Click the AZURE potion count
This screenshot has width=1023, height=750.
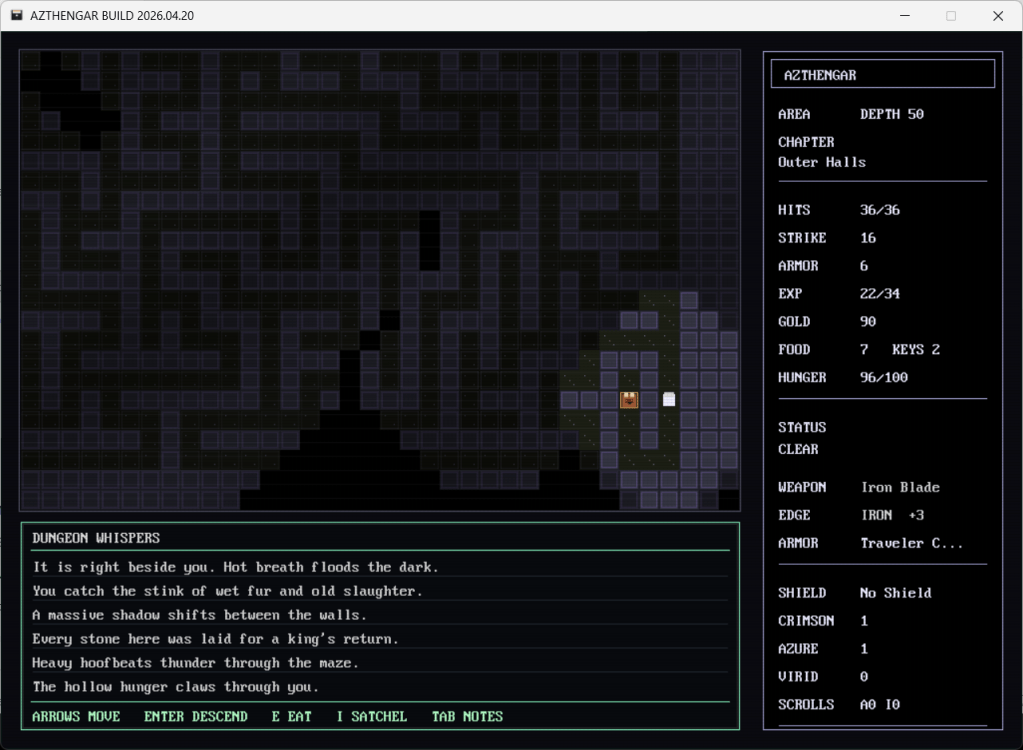click(x=864, y=648)
